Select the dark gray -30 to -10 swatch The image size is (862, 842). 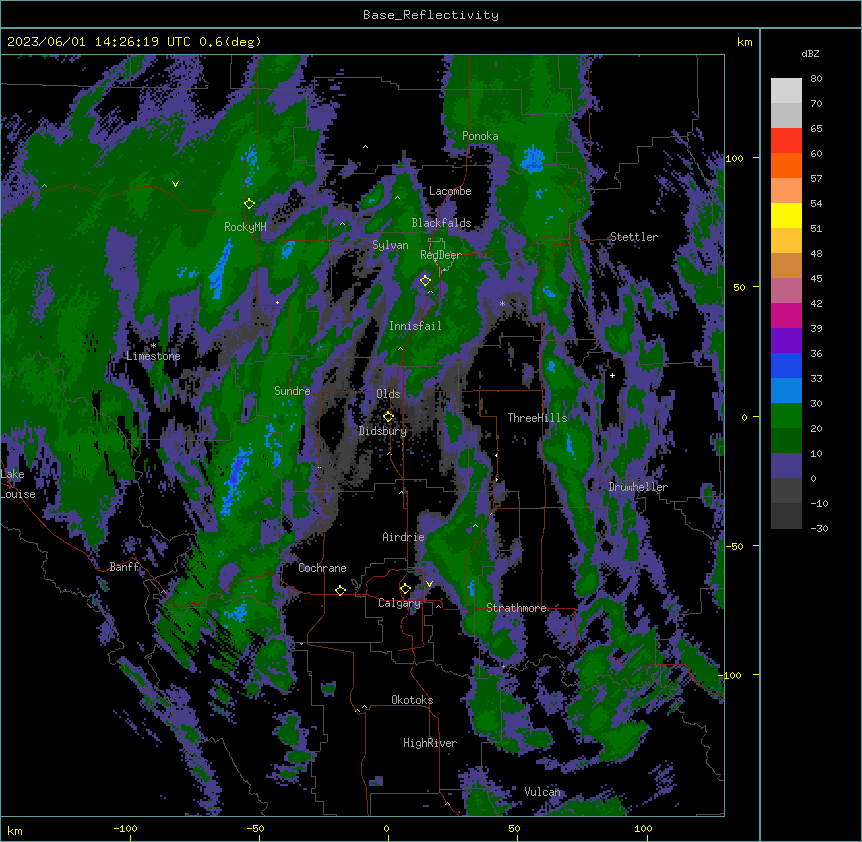tap(786, 516)
